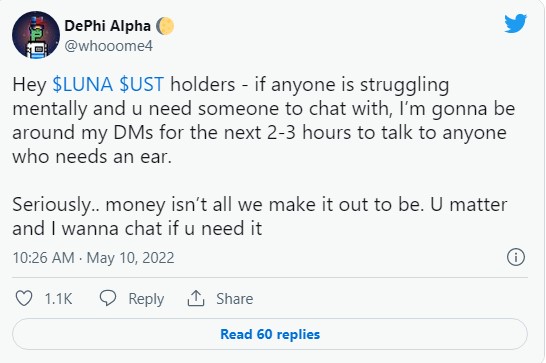Click the share upload arrow icon
The height and width of the screenshot is (363, 546).
pos(196,298)
